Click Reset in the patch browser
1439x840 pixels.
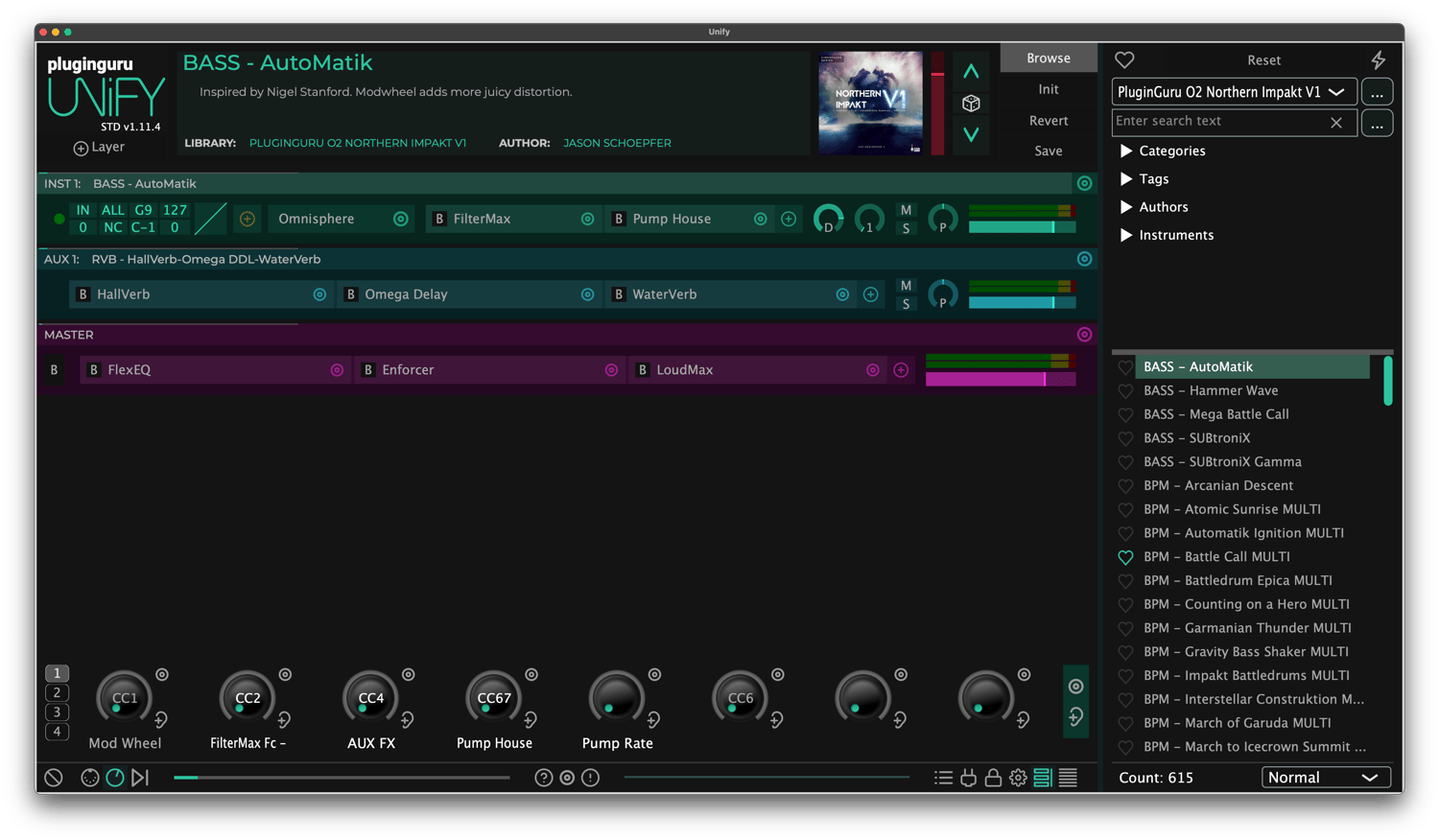click(x=1263, y=60)
